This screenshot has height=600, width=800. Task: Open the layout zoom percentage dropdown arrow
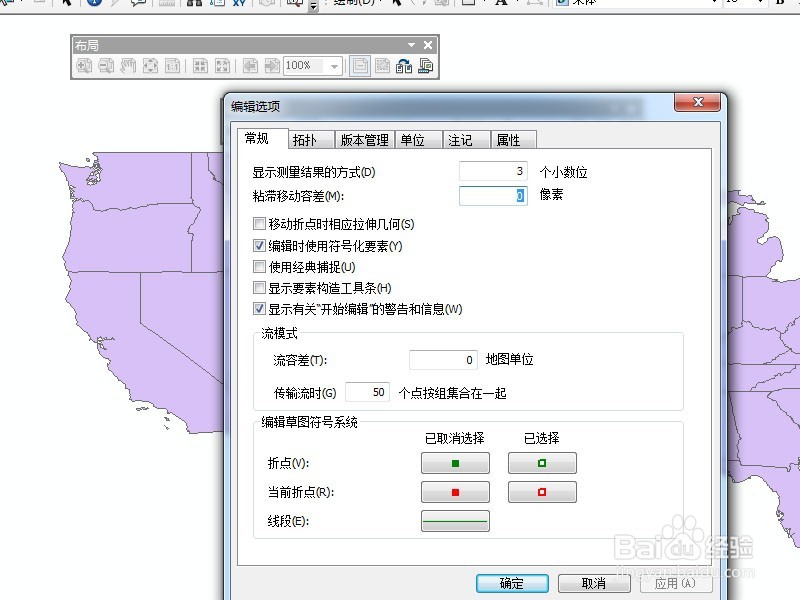[334, 66]
